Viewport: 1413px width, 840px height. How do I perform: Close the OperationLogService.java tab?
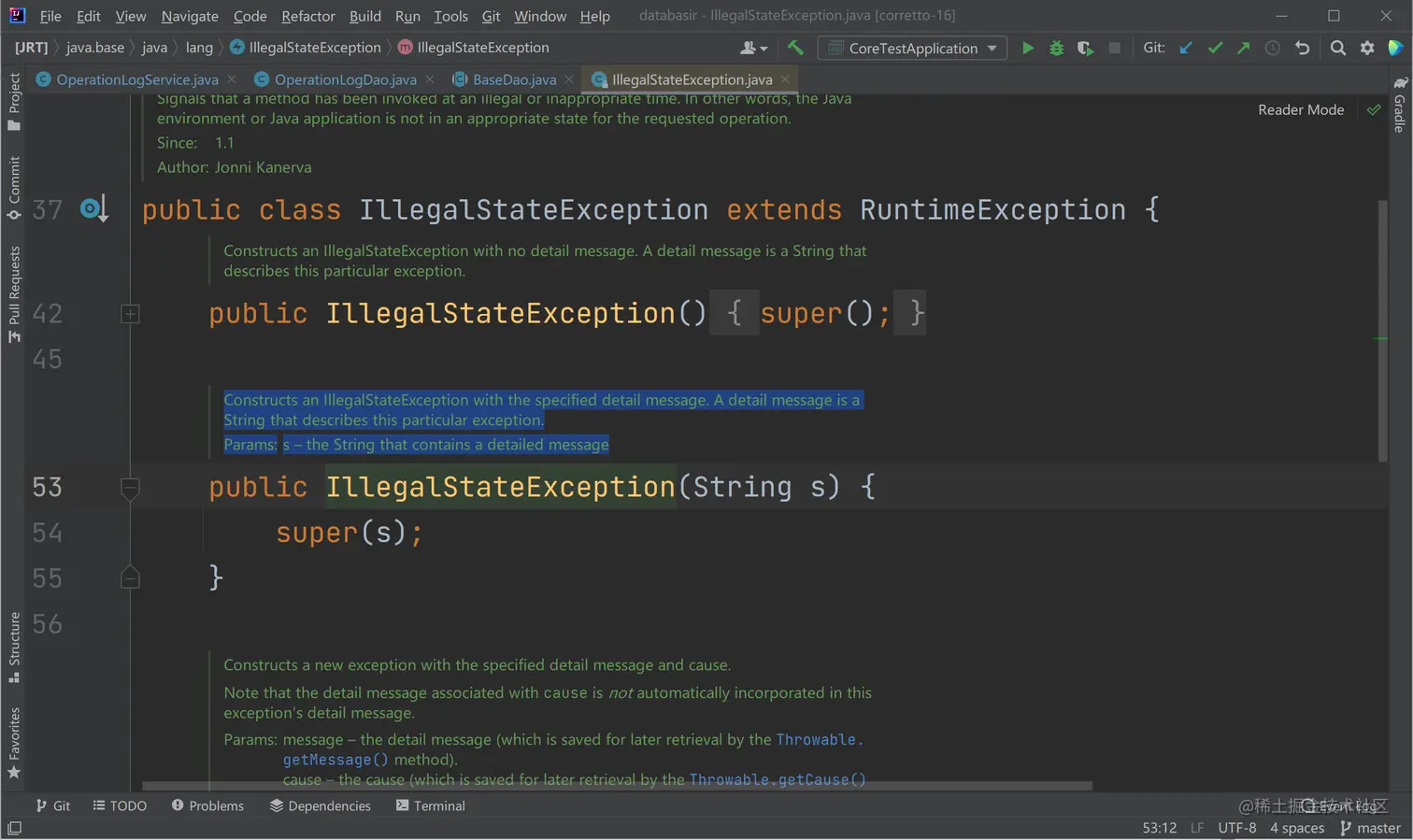232,79
